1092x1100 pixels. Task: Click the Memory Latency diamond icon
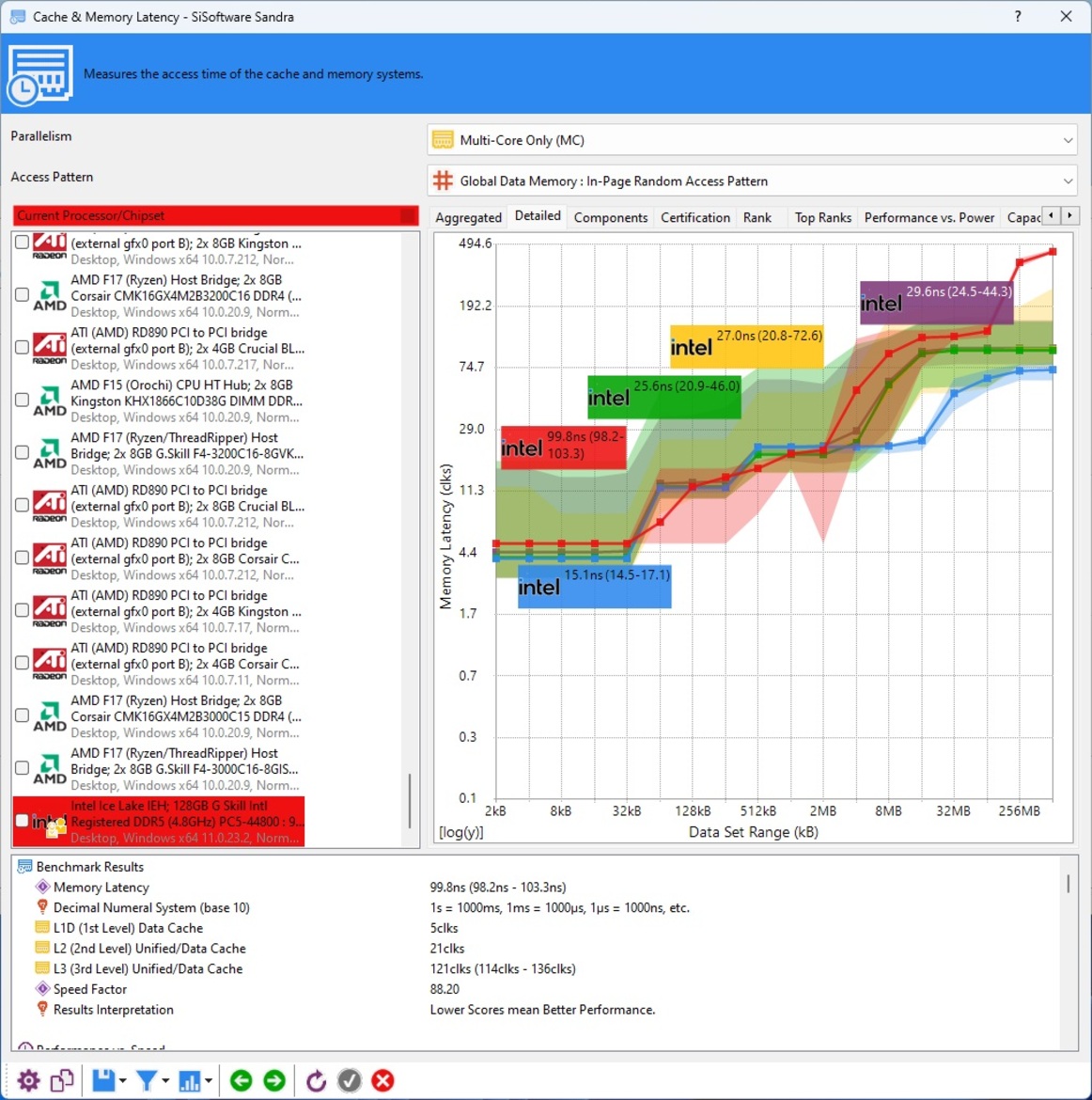tap(42, 887)
